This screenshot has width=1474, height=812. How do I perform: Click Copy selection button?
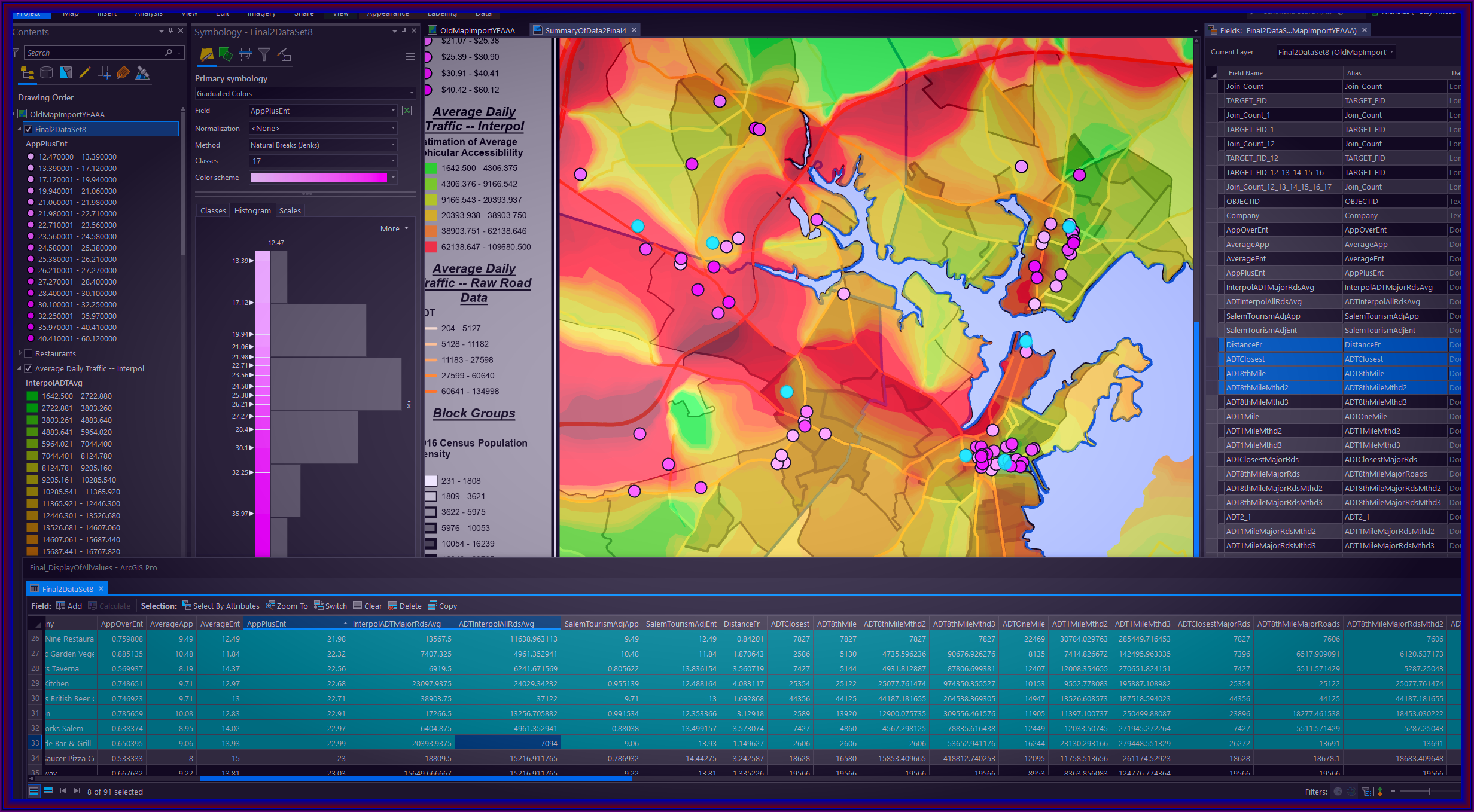point(442,606)
